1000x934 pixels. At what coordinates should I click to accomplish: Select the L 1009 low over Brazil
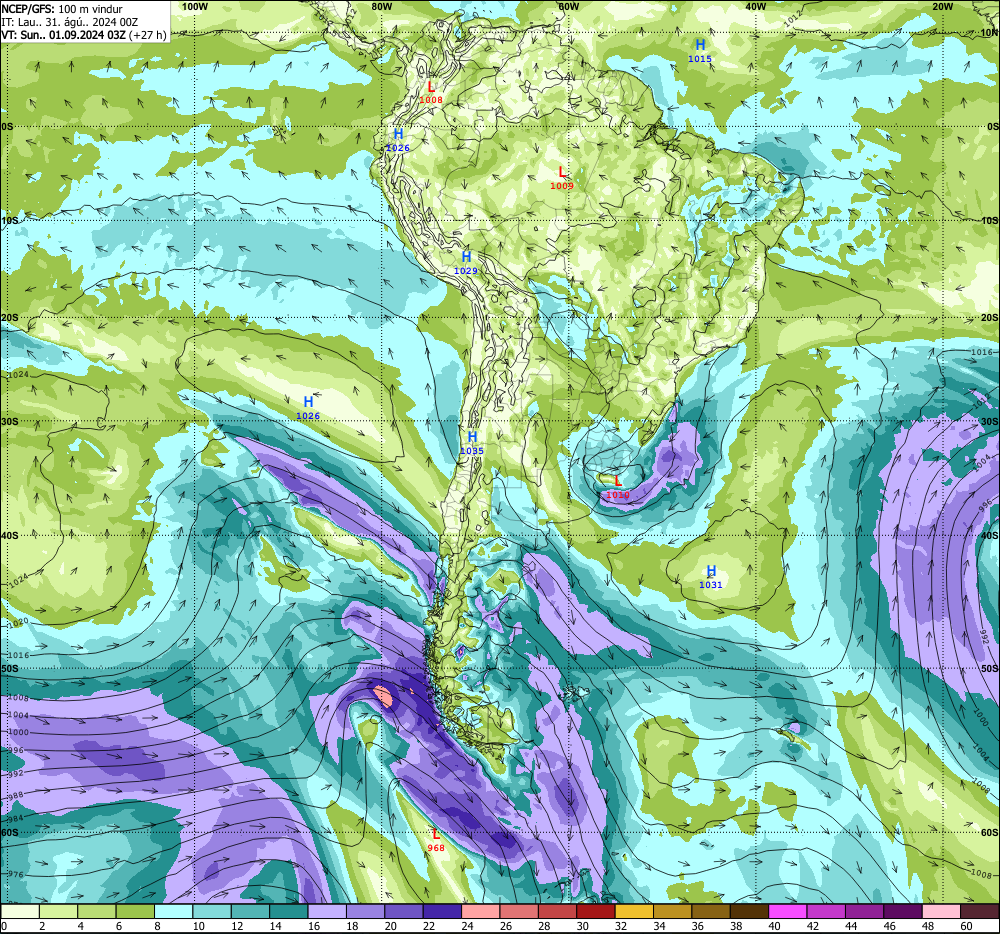[562, 178]
